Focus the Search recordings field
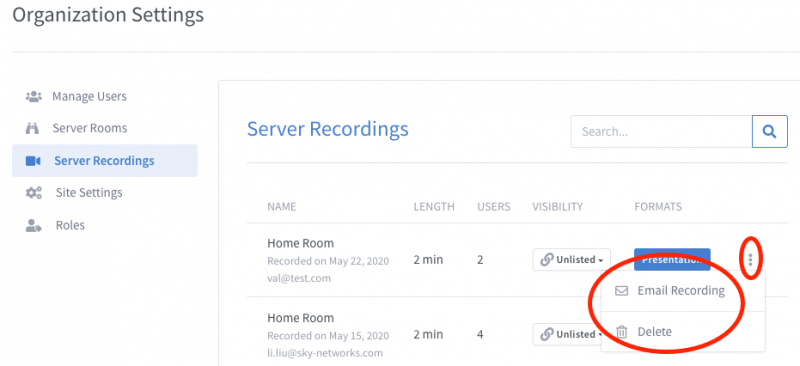Viewport: 800px width, 366px height. (x=661, y=132)
